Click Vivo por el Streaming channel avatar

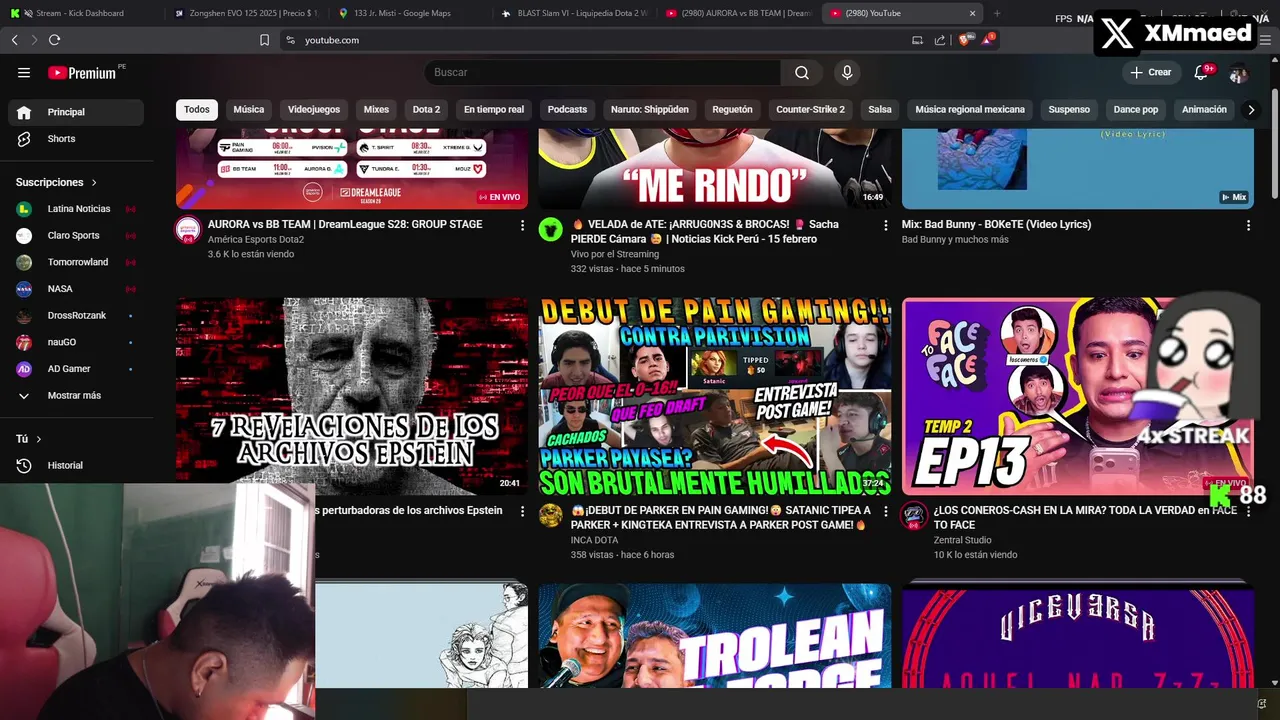coord(551,230)
